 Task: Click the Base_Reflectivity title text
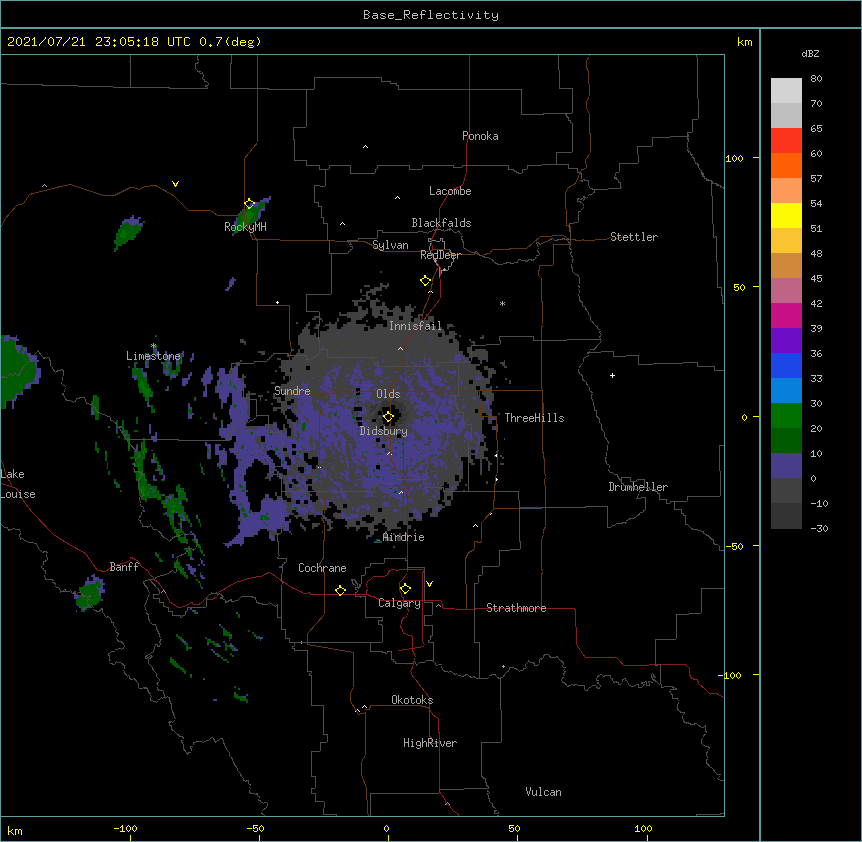pyautogui.click(x=431, y=15)
